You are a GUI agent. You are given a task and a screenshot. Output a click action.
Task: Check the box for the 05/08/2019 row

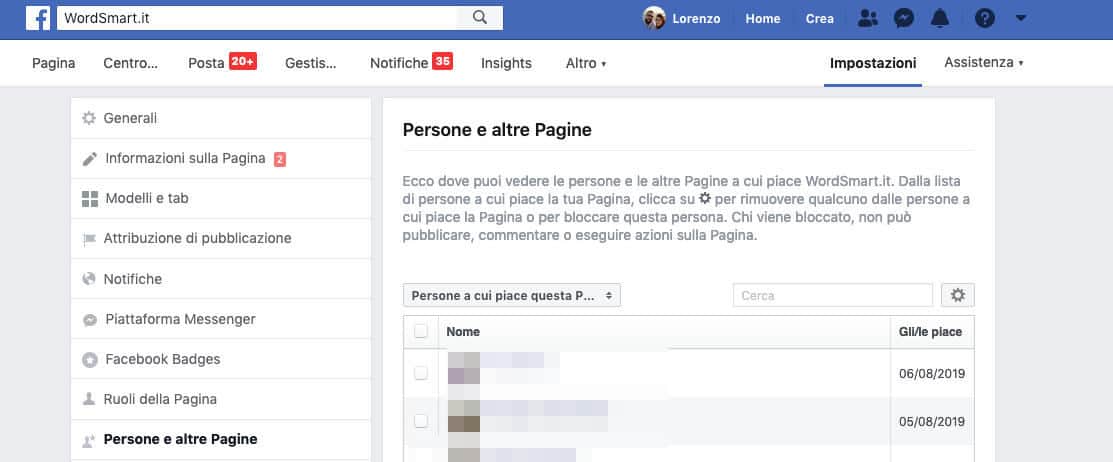[x=421, y=421]
